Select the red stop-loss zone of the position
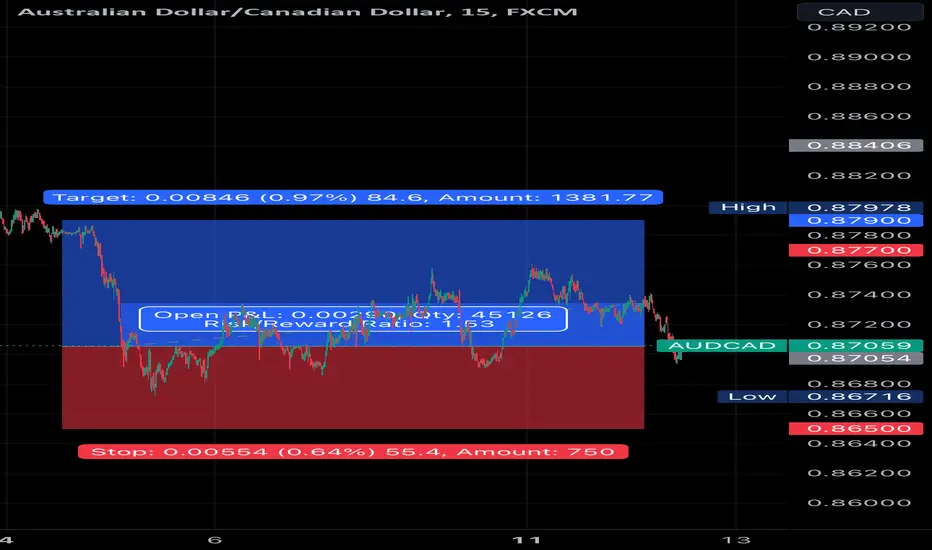Screen dimensions: 932x550 coord(353,387)
